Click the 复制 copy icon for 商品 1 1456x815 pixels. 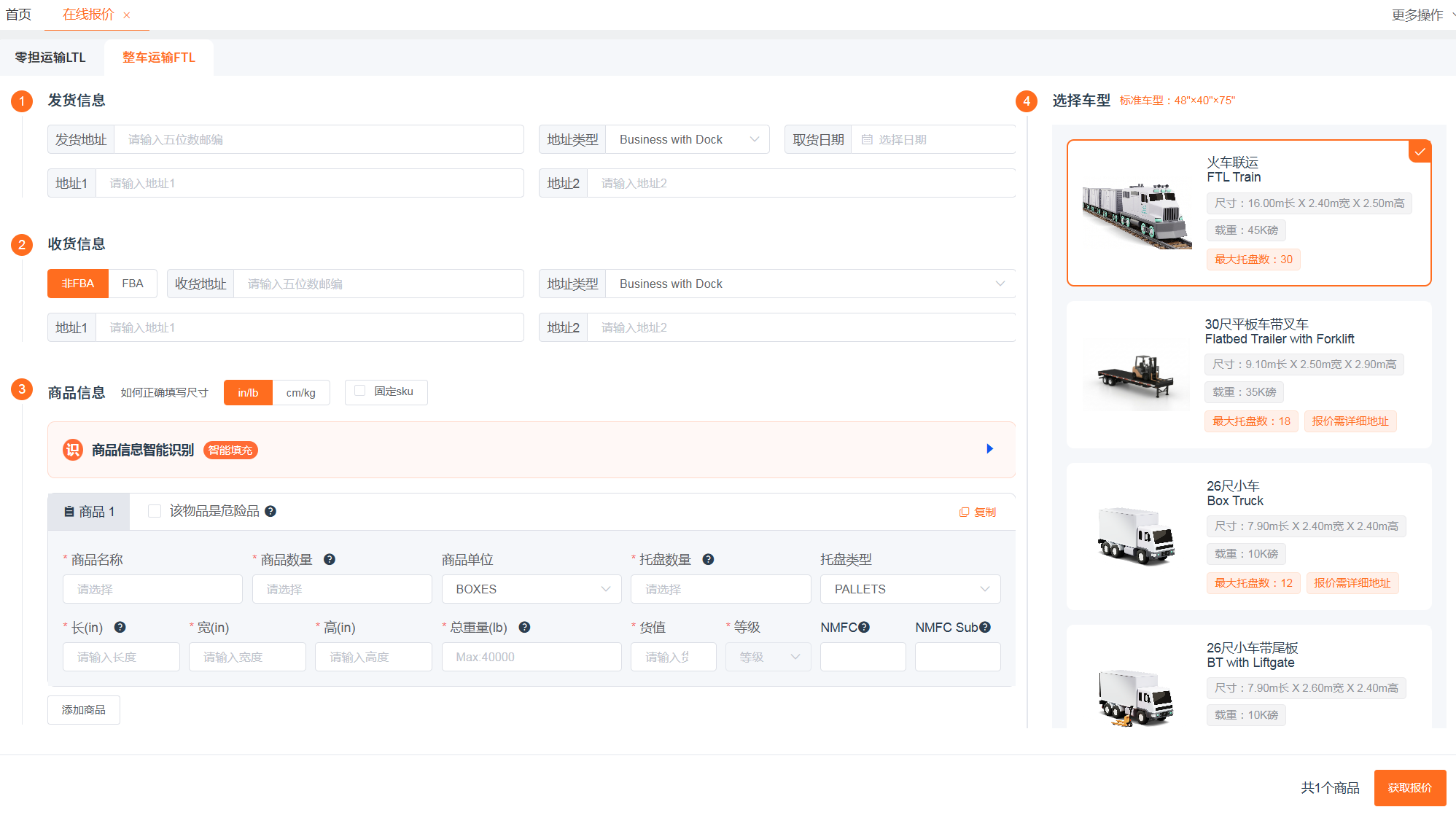pos(964,512)
